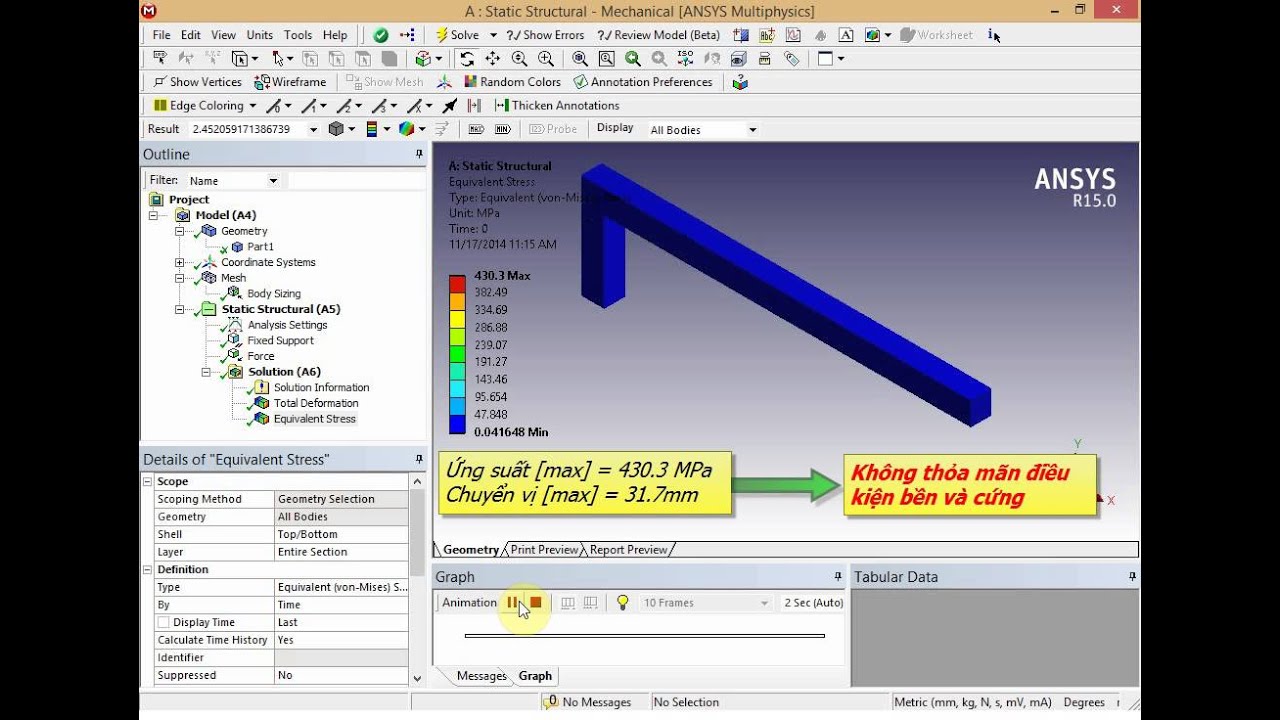This screenshot has height=720, width=1280.
Task: Click the Random Colors button
Action: 511,82
